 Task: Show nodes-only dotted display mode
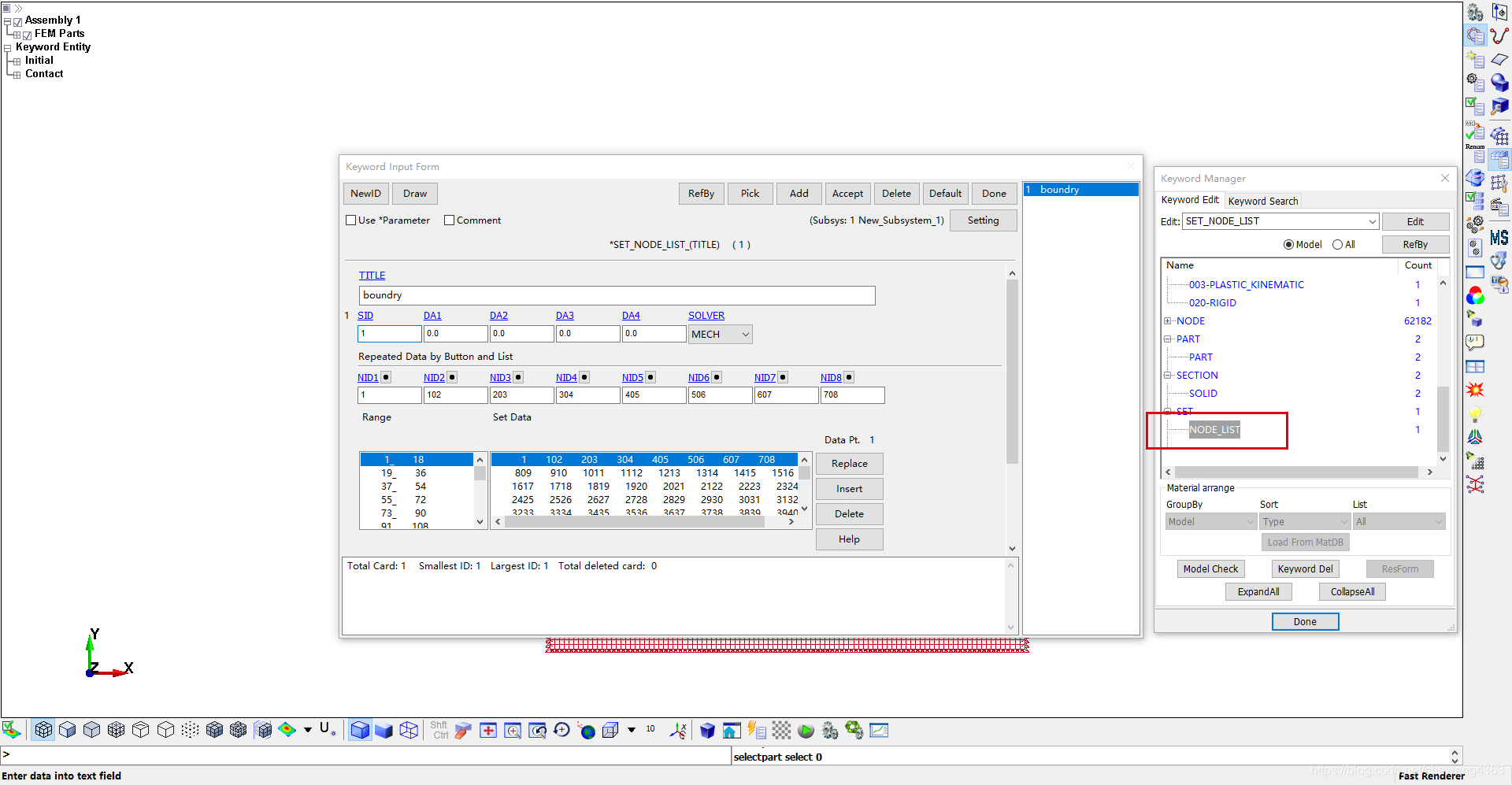(190, 730)
